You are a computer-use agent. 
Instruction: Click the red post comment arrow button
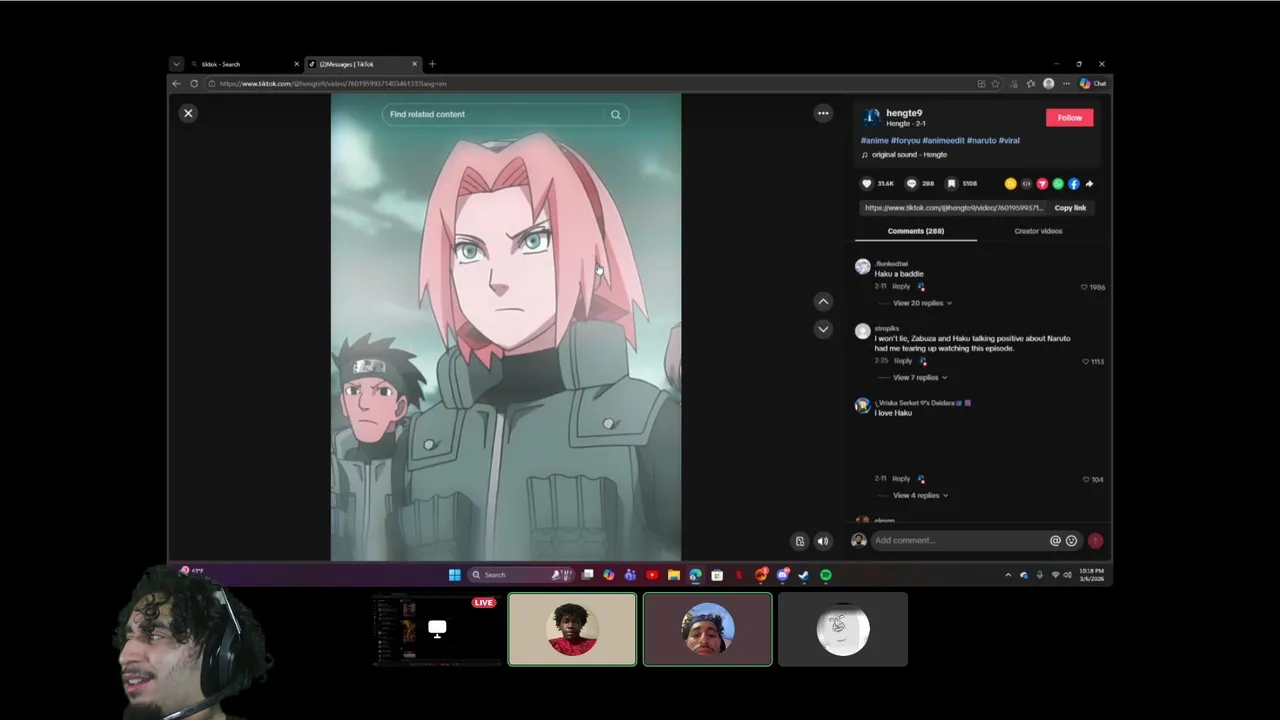point(1095,541)
